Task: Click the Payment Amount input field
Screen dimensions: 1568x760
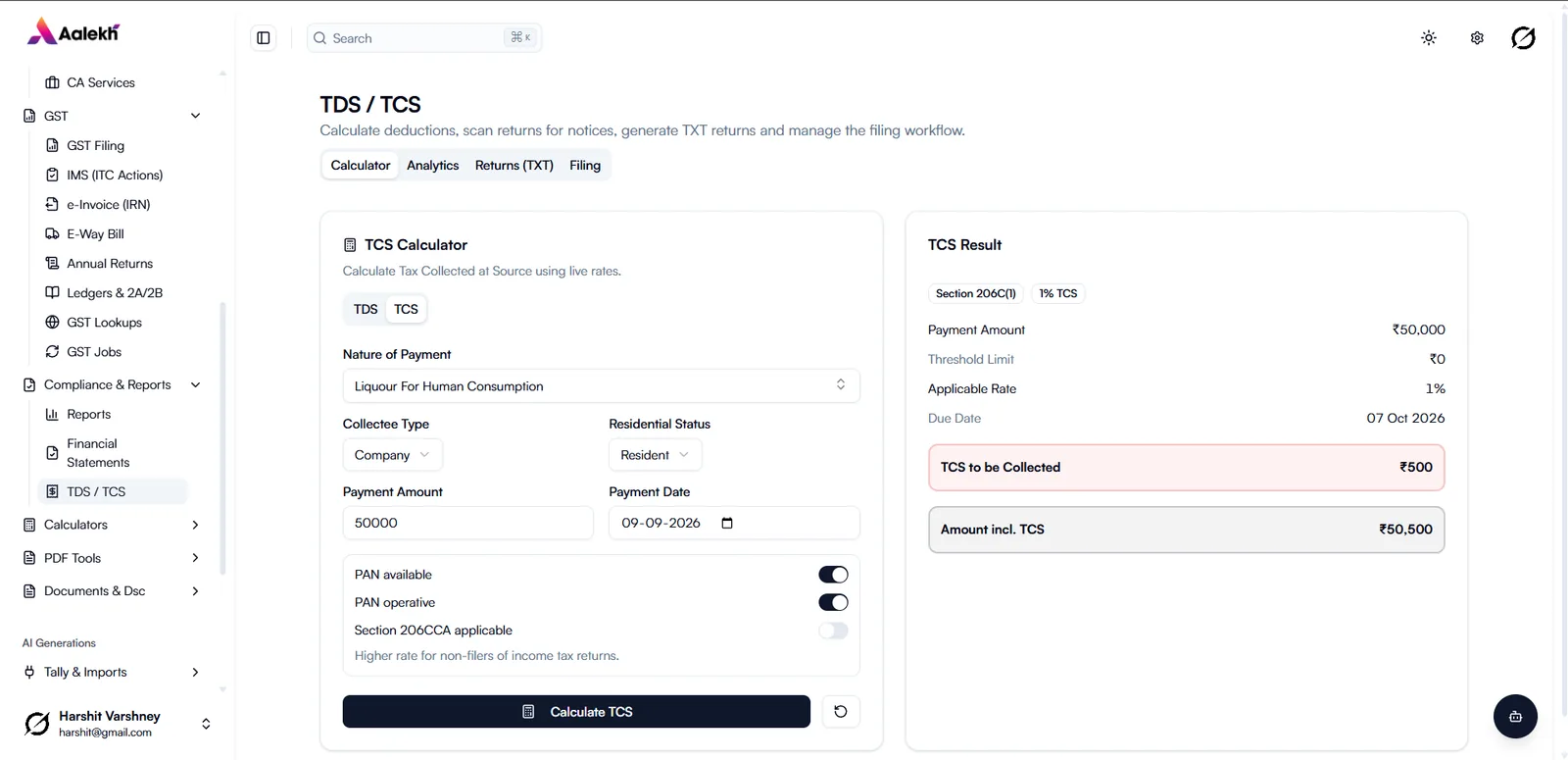Action: click(x=468, y=523)
